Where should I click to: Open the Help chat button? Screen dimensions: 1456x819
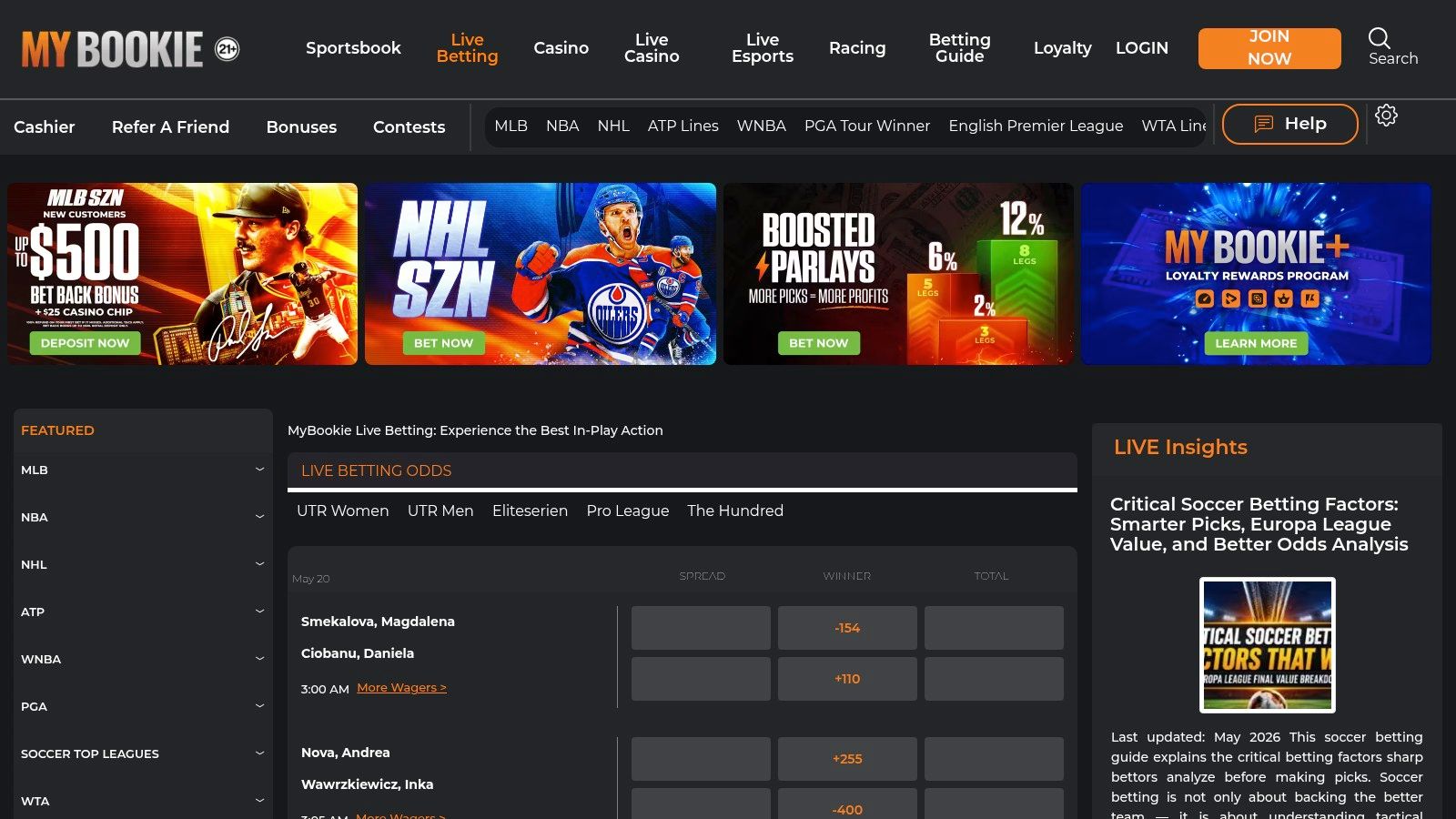click(x=1289, y=124)
